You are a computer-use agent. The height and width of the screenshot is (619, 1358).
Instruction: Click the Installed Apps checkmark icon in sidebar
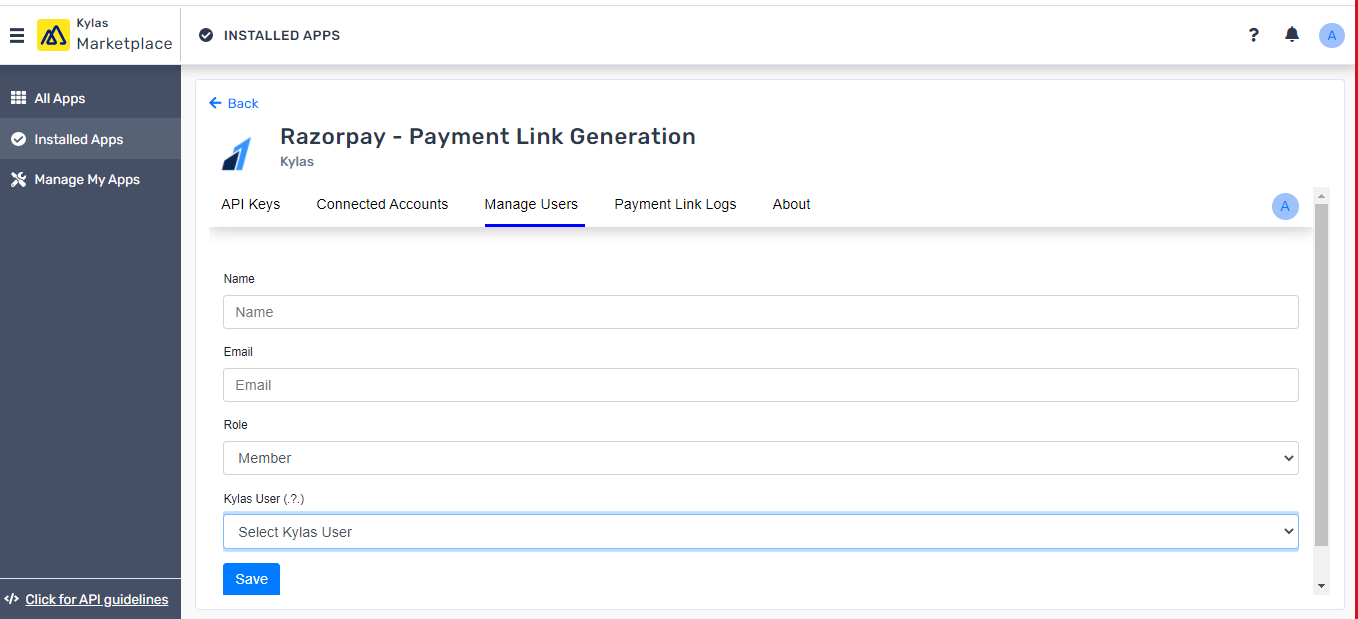click(18, 139)
